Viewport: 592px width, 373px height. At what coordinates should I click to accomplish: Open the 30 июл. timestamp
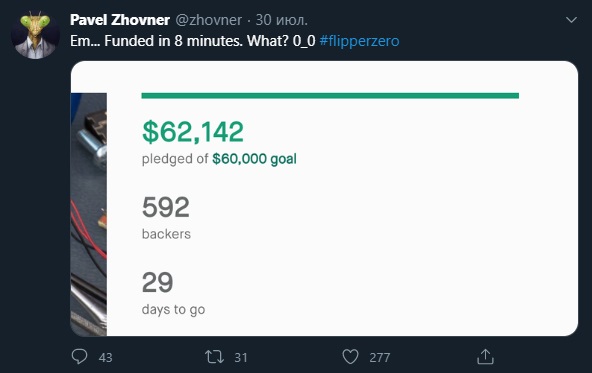click(282, 20)
